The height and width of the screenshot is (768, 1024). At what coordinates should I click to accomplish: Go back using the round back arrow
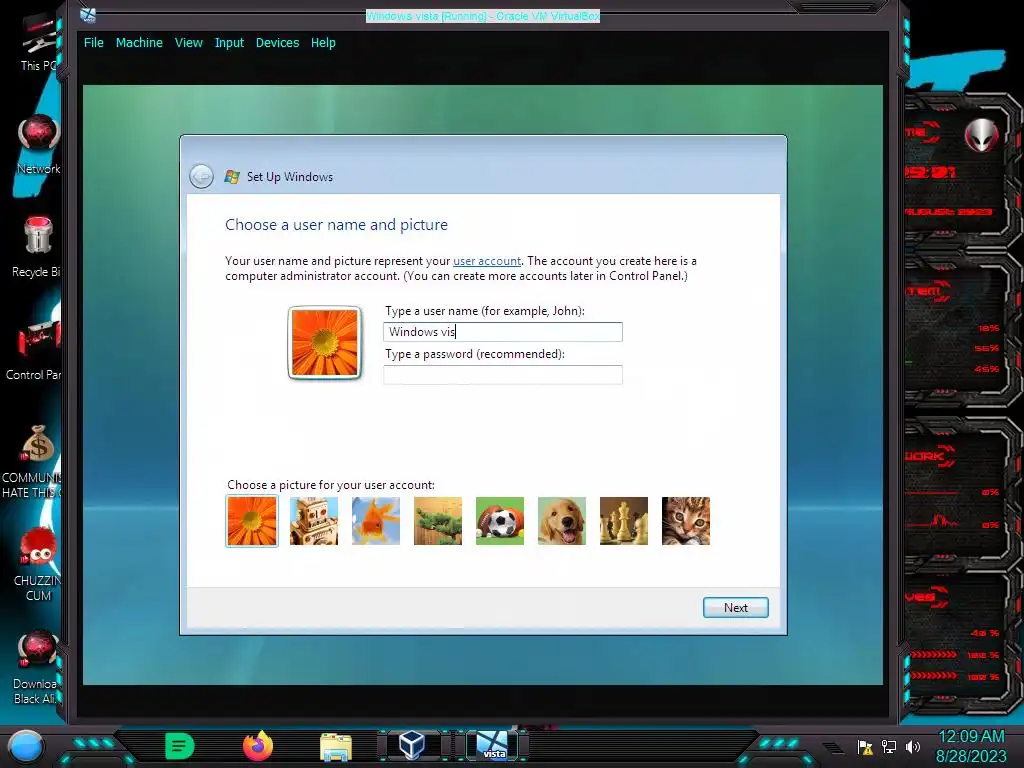201,176
